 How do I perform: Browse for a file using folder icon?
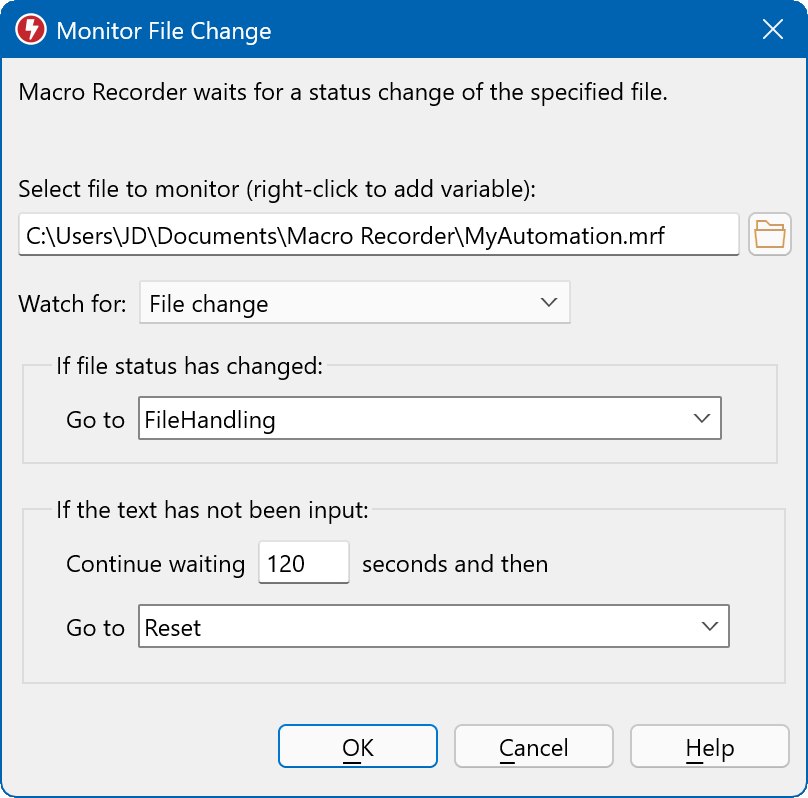(769, 235)
